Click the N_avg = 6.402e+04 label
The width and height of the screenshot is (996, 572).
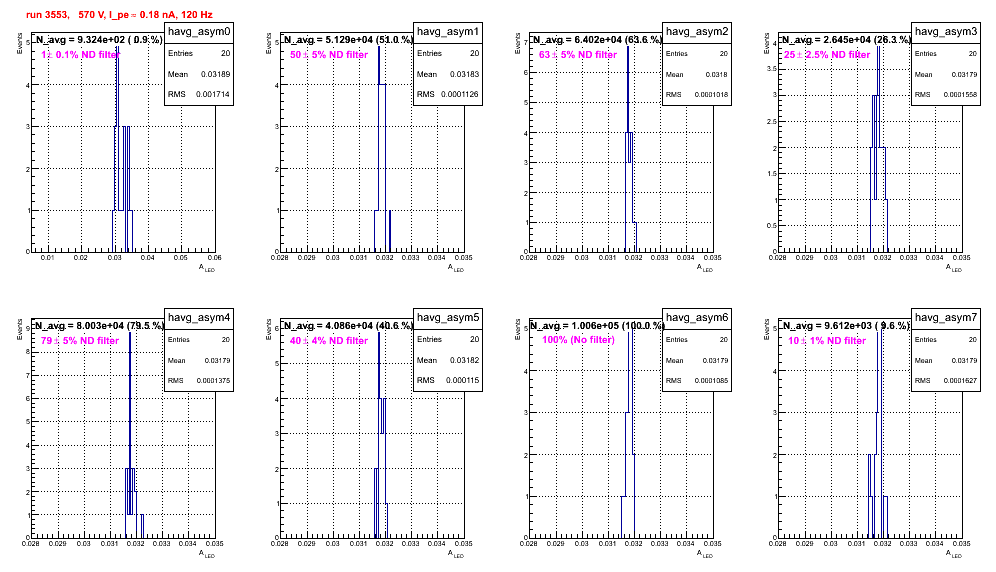tap(597, 40)
